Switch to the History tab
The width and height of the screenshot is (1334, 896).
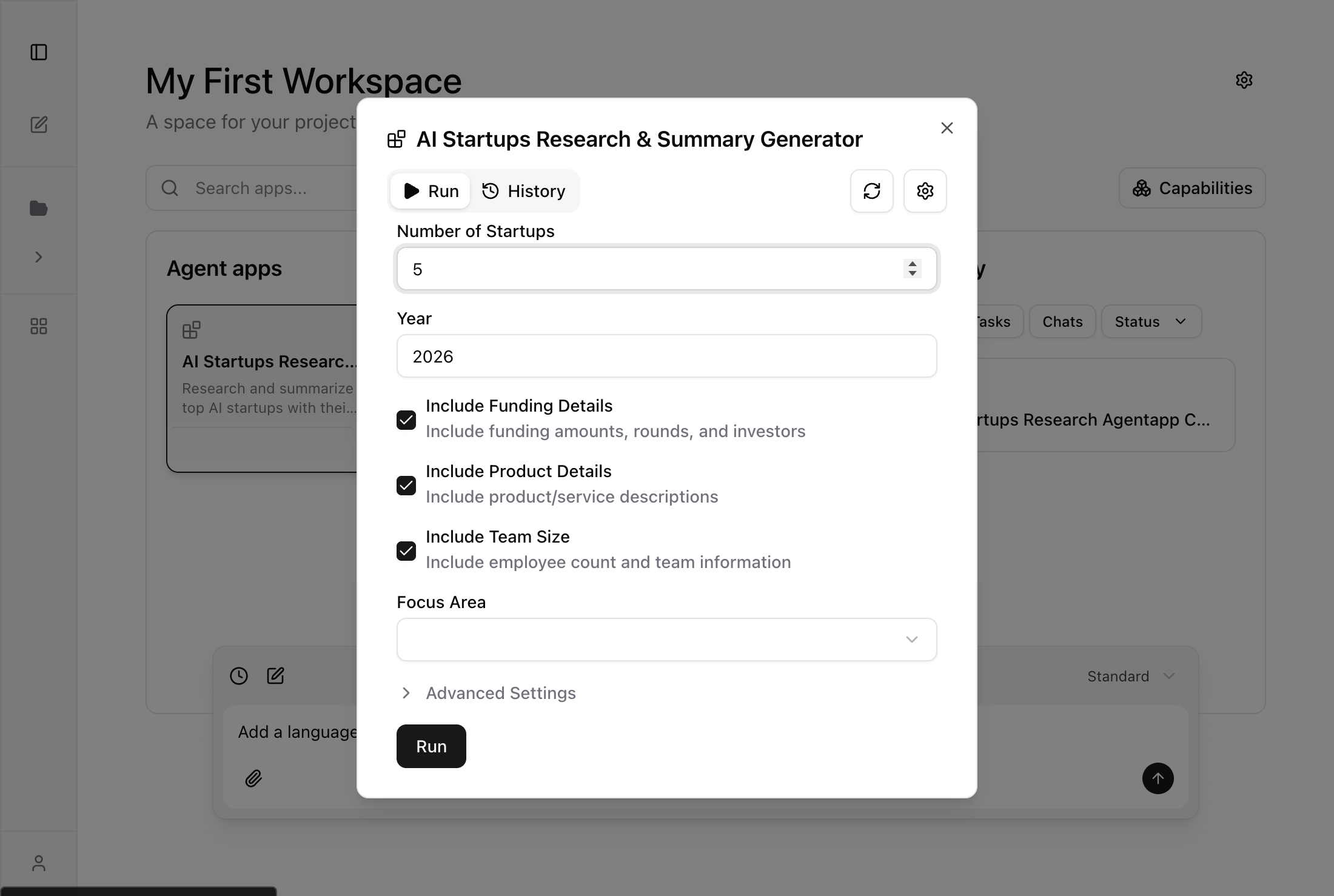click(x=524, y=191)
